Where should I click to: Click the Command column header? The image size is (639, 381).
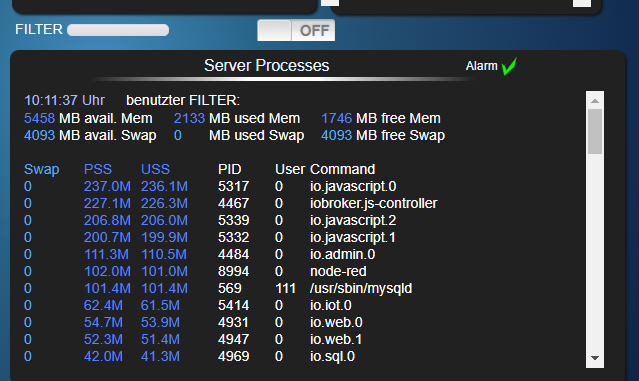click(x=342, y=169)
